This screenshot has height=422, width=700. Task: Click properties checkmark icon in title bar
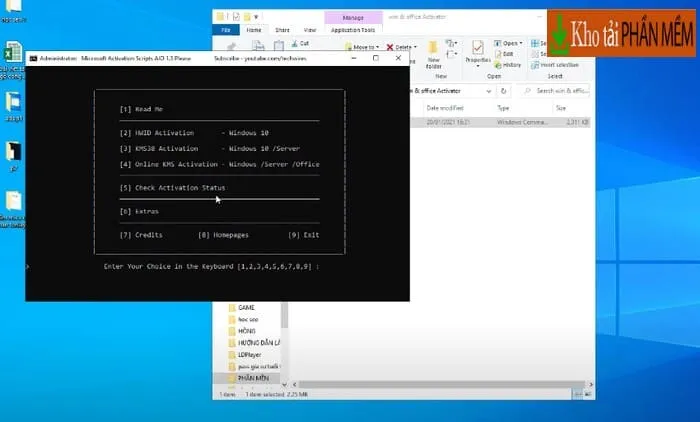point(236,17)
